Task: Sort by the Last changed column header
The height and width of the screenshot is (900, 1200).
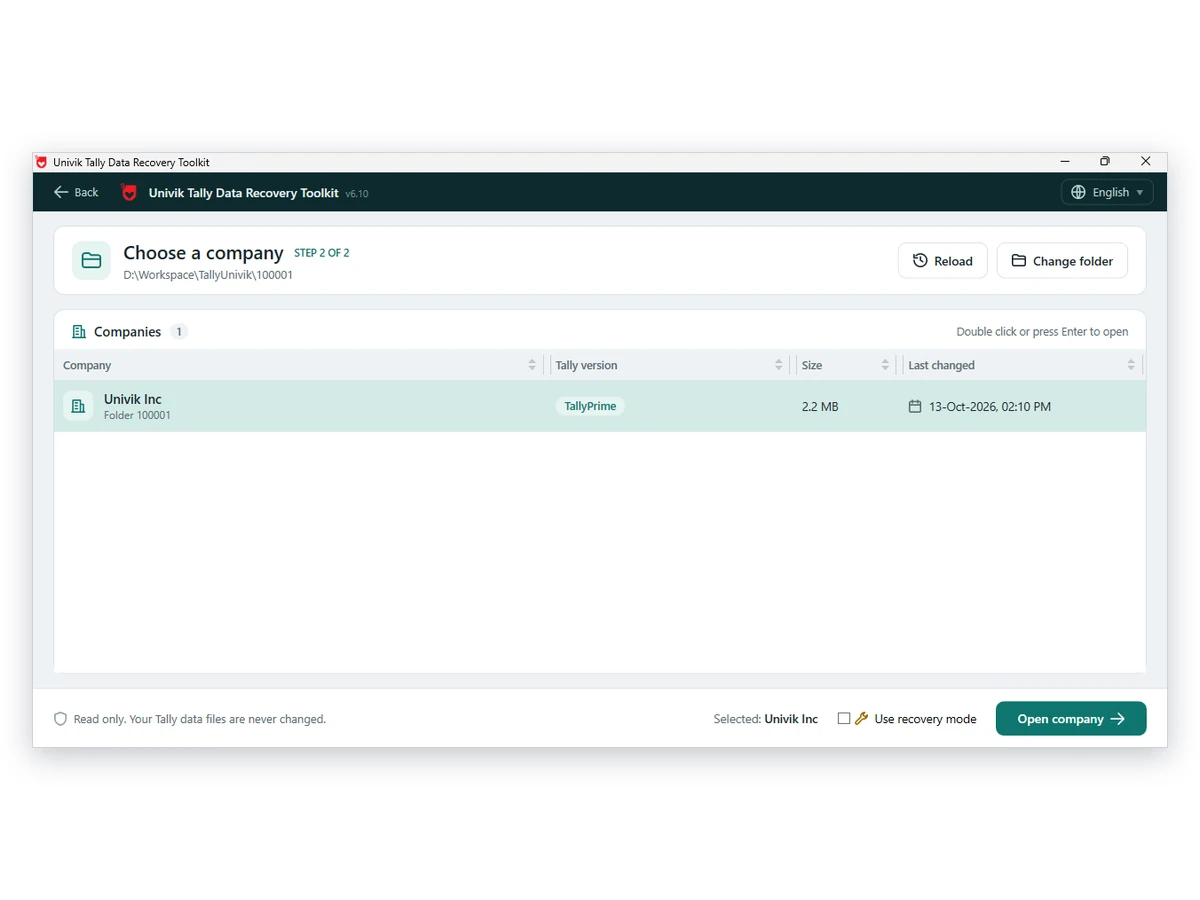Action: point(1022,365)
